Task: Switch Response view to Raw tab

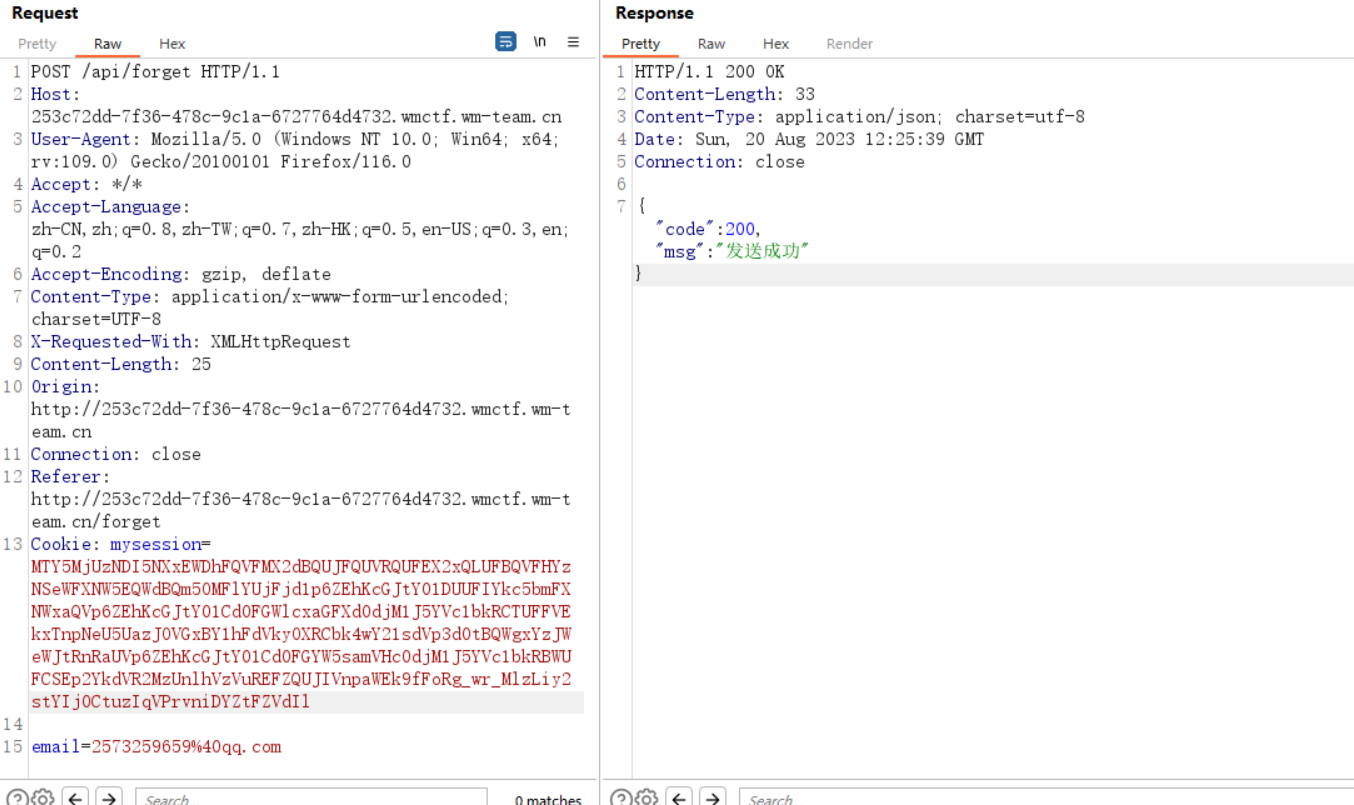Action: (x=712, y=44)
